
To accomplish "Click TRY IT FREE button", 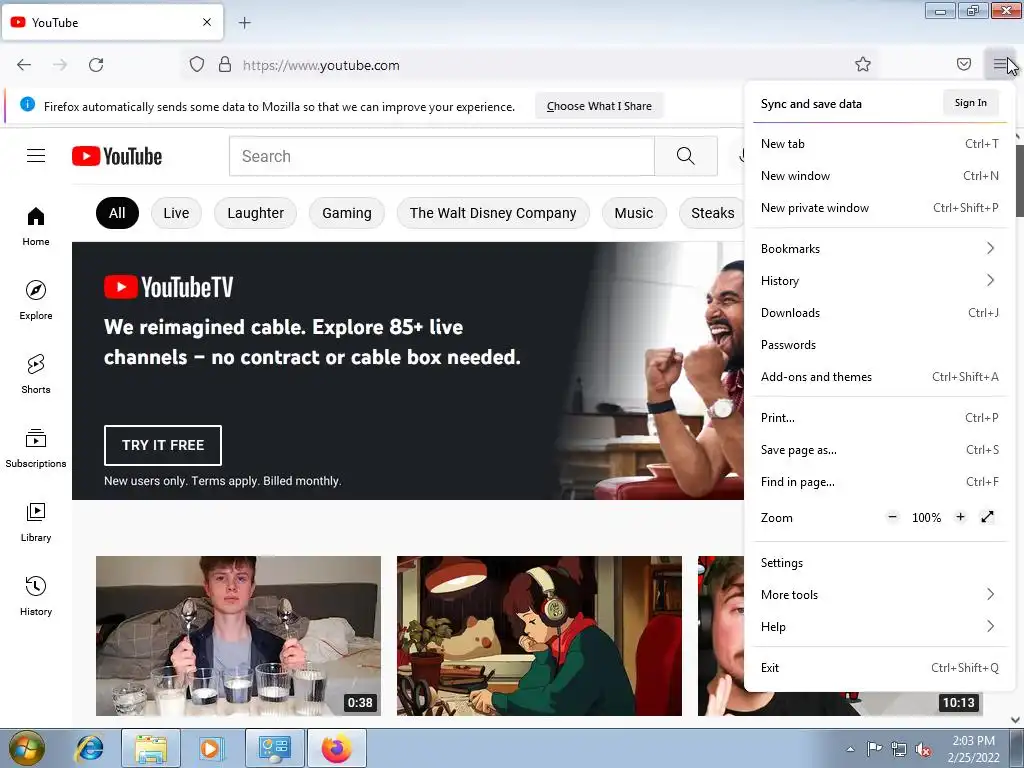I will [x=163, y=445].
